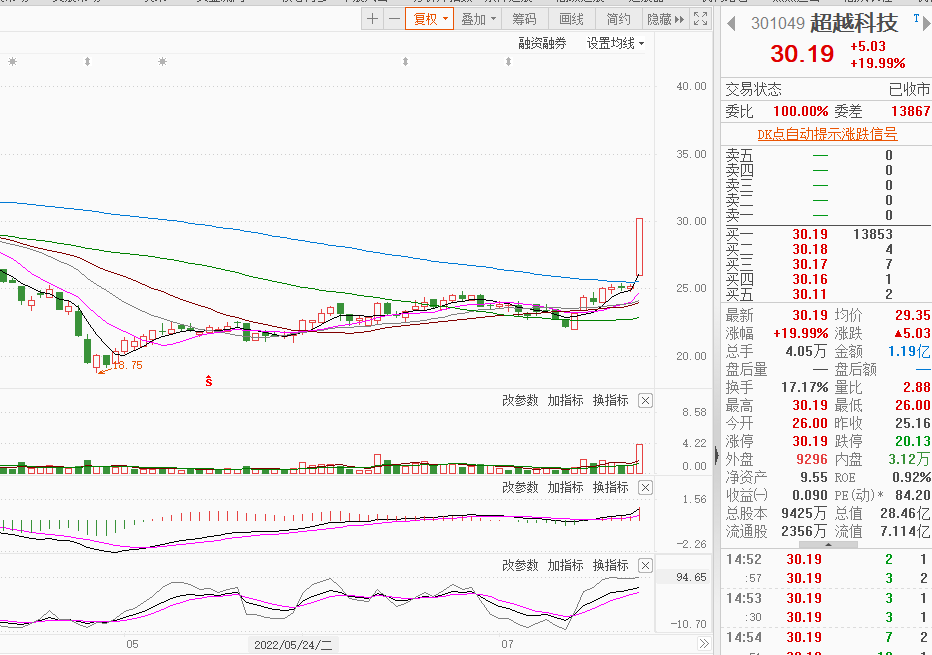Click the 换手 17.17% value
Screen dimensions: 932x655
pos(804,388)
